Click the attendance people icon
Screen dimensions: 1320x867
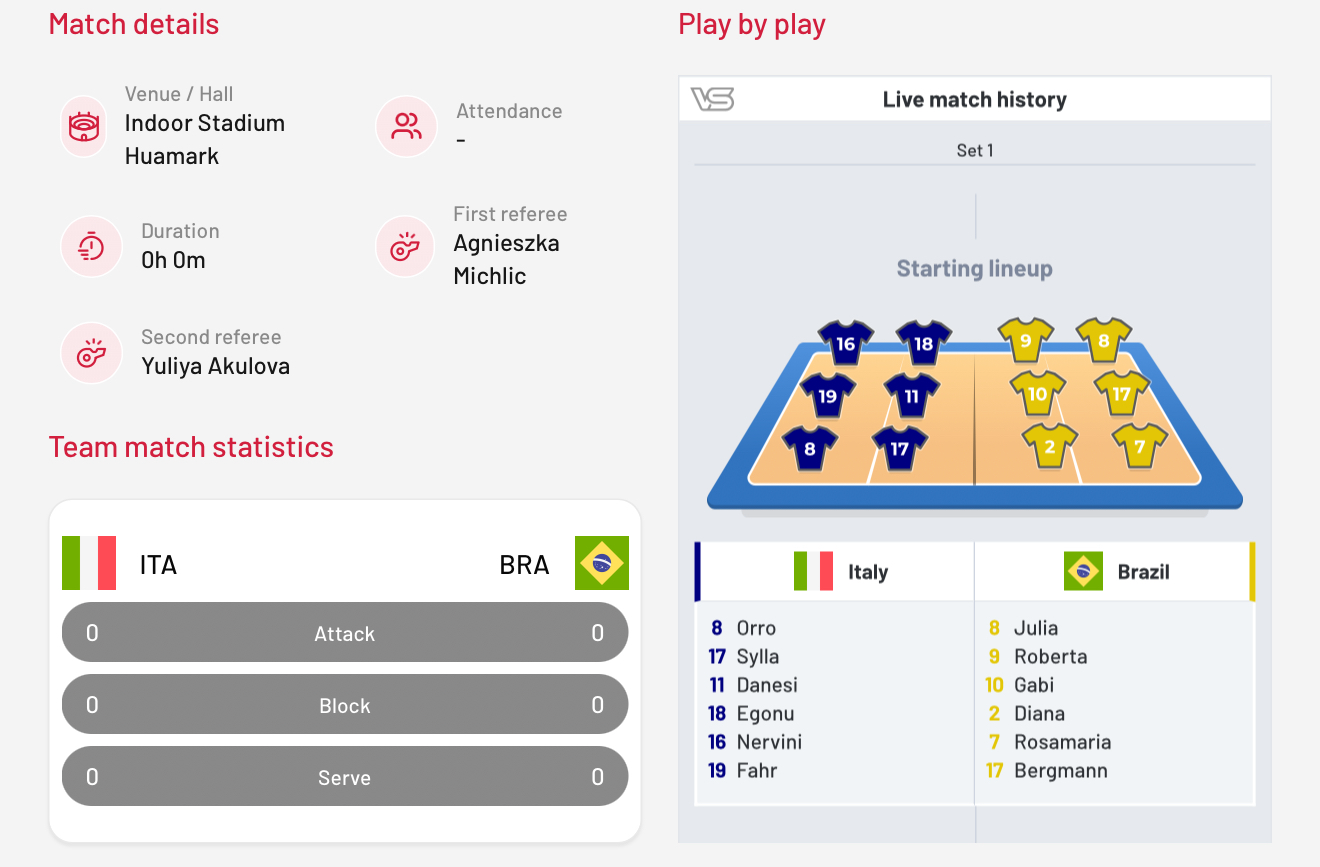(406, 126)
